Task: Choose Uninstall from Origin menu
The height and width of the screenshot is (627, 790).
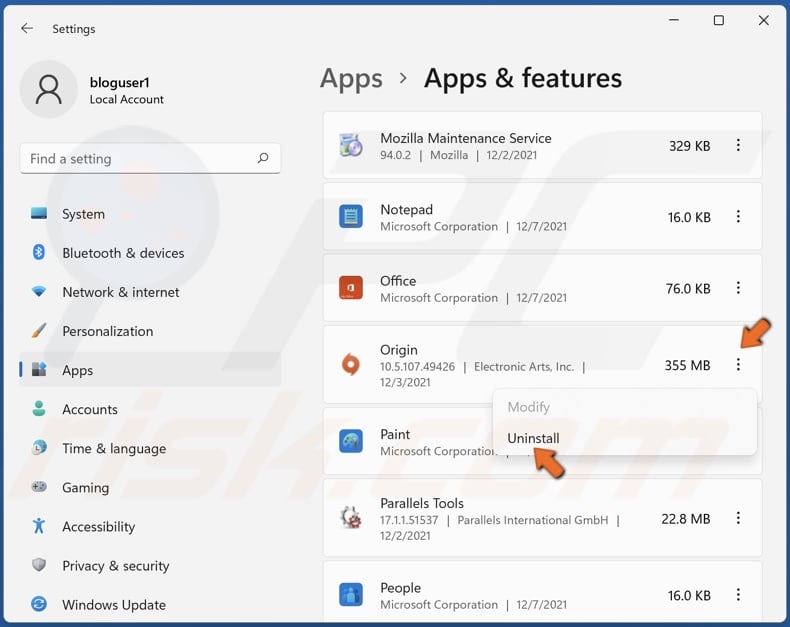Action: [533, 438]
